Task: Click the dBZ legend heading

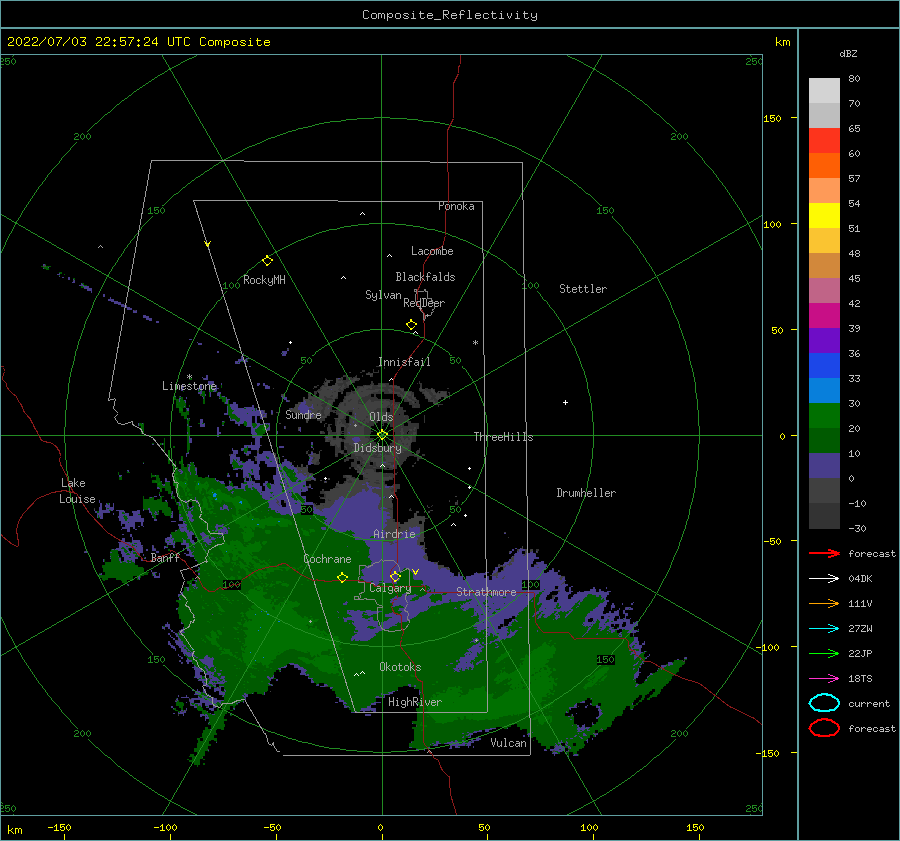Action: pyautogui.click(x=848, y=53)
